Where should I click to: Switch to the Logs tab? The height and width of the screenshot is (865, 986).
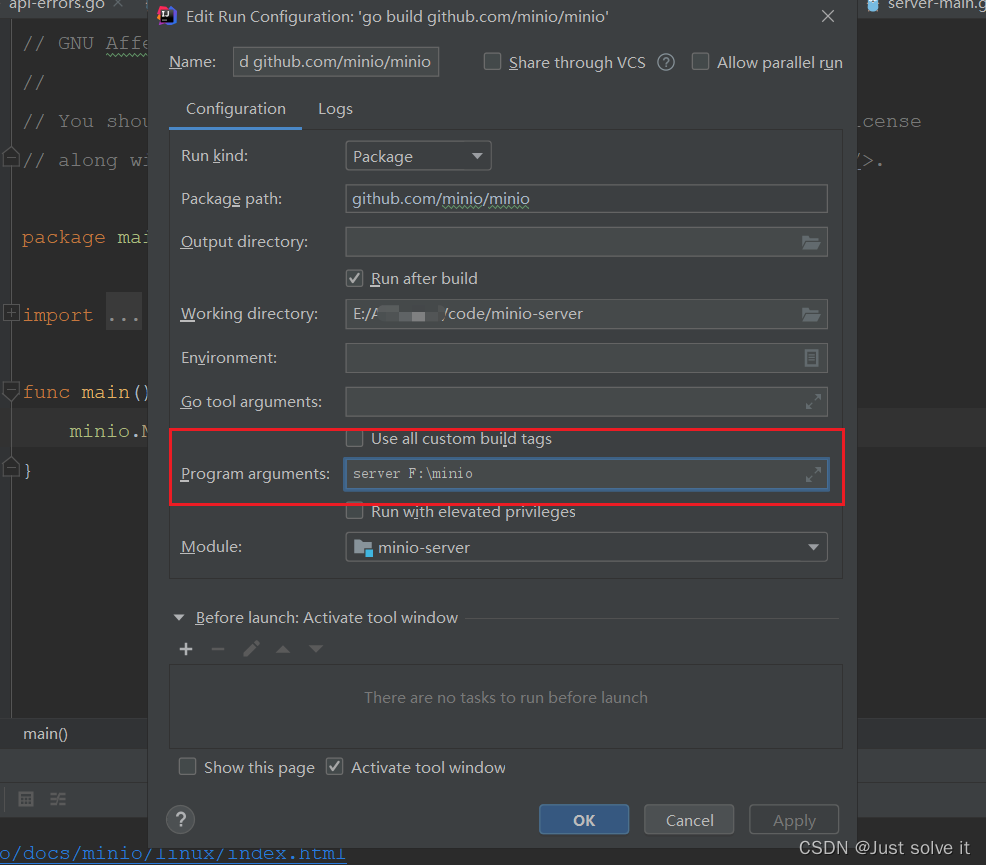click(x=335, y=109)
